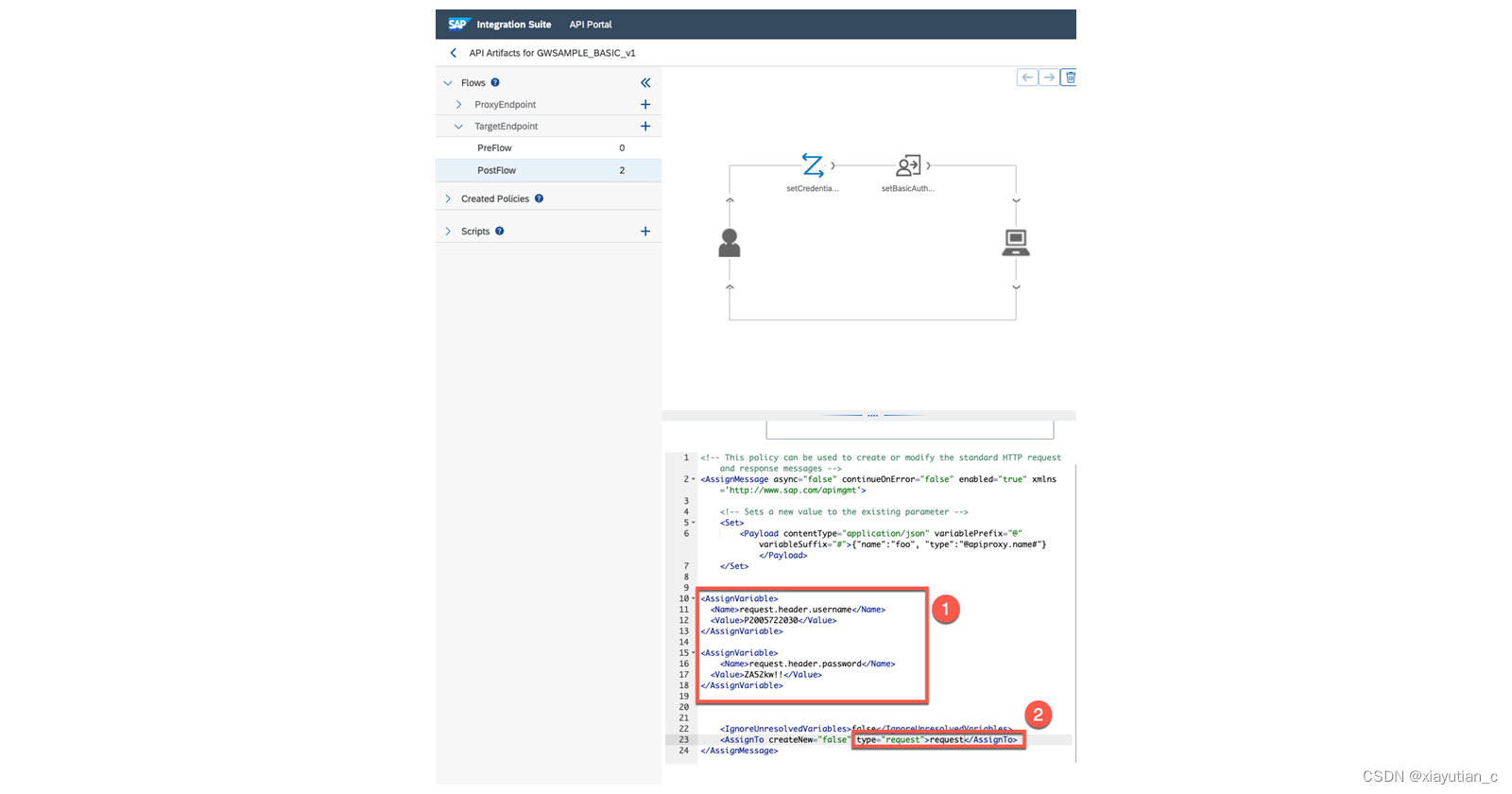Add a new script
The width and height of the screenshot is (1512, 794).
point(645,232)
